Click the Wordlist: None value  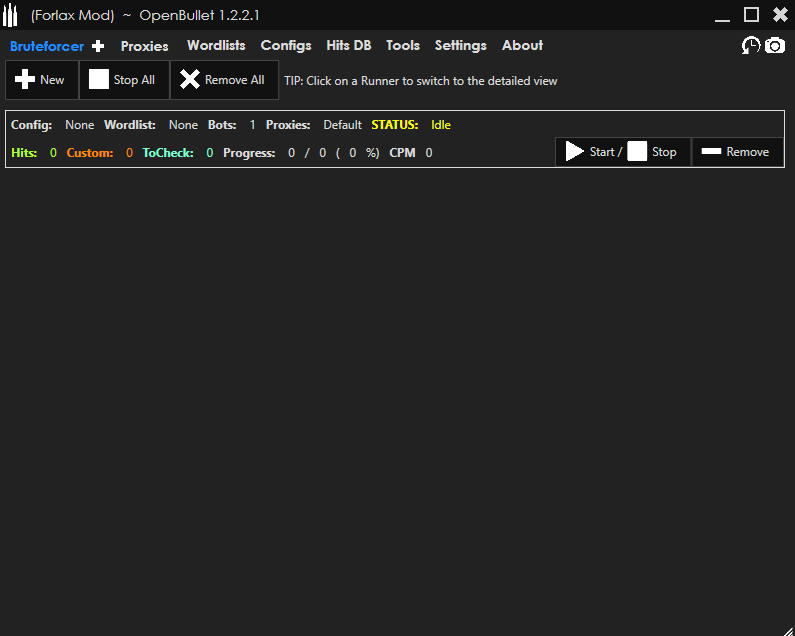point(183,125)
